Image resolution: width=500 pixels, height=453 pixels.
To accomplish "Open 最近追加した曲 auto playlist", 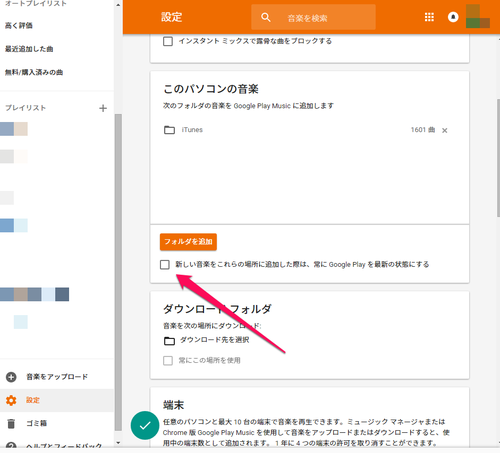I will click(29, 49).
